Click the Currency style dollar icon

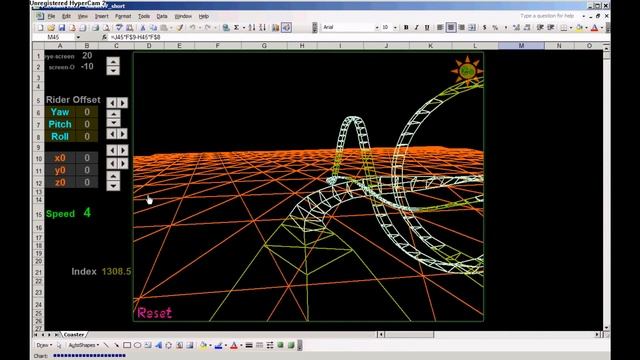coord(484,27)
